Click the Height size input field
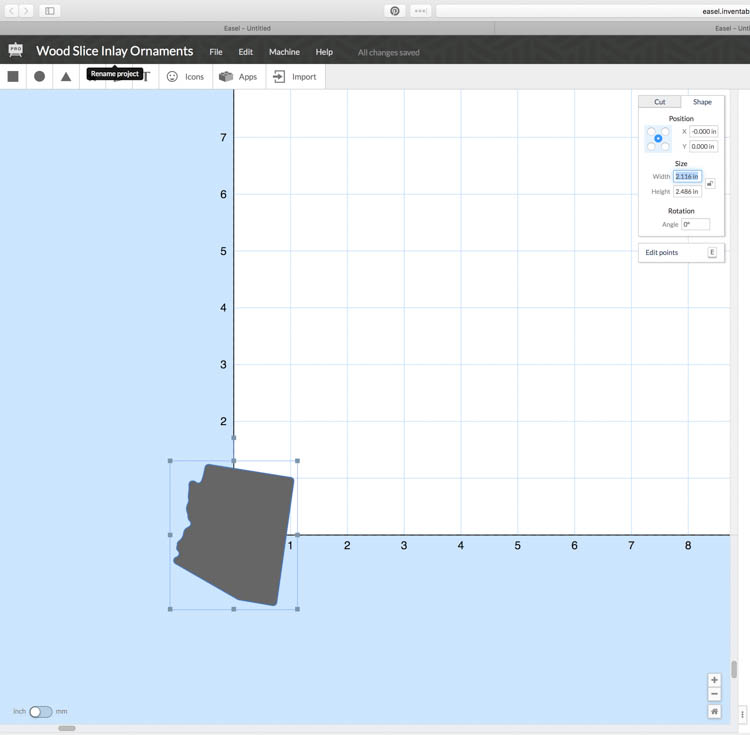750x735 pixels. 687,191
